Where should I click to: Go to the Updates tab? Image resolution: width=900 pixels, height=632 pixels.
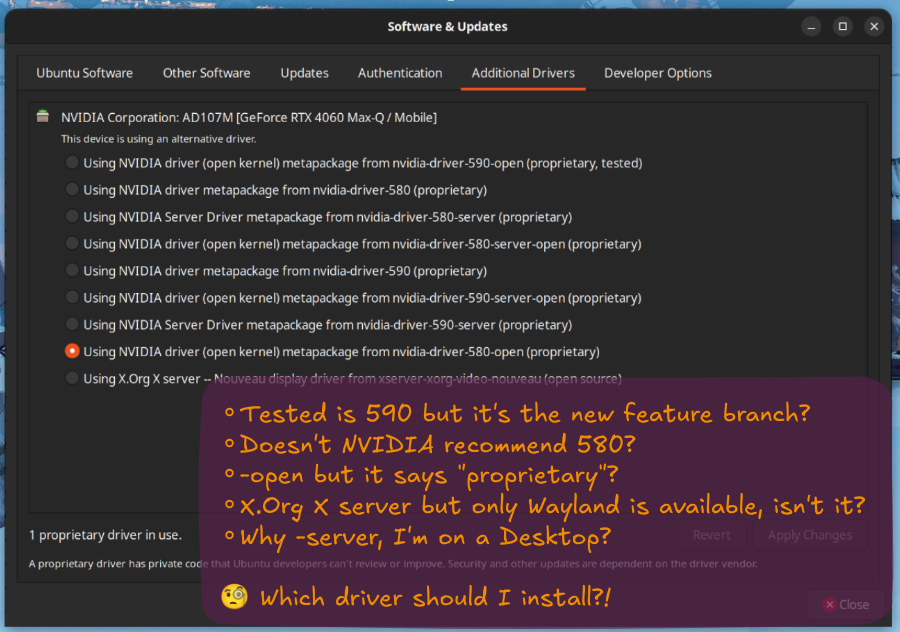coord(304,73)
